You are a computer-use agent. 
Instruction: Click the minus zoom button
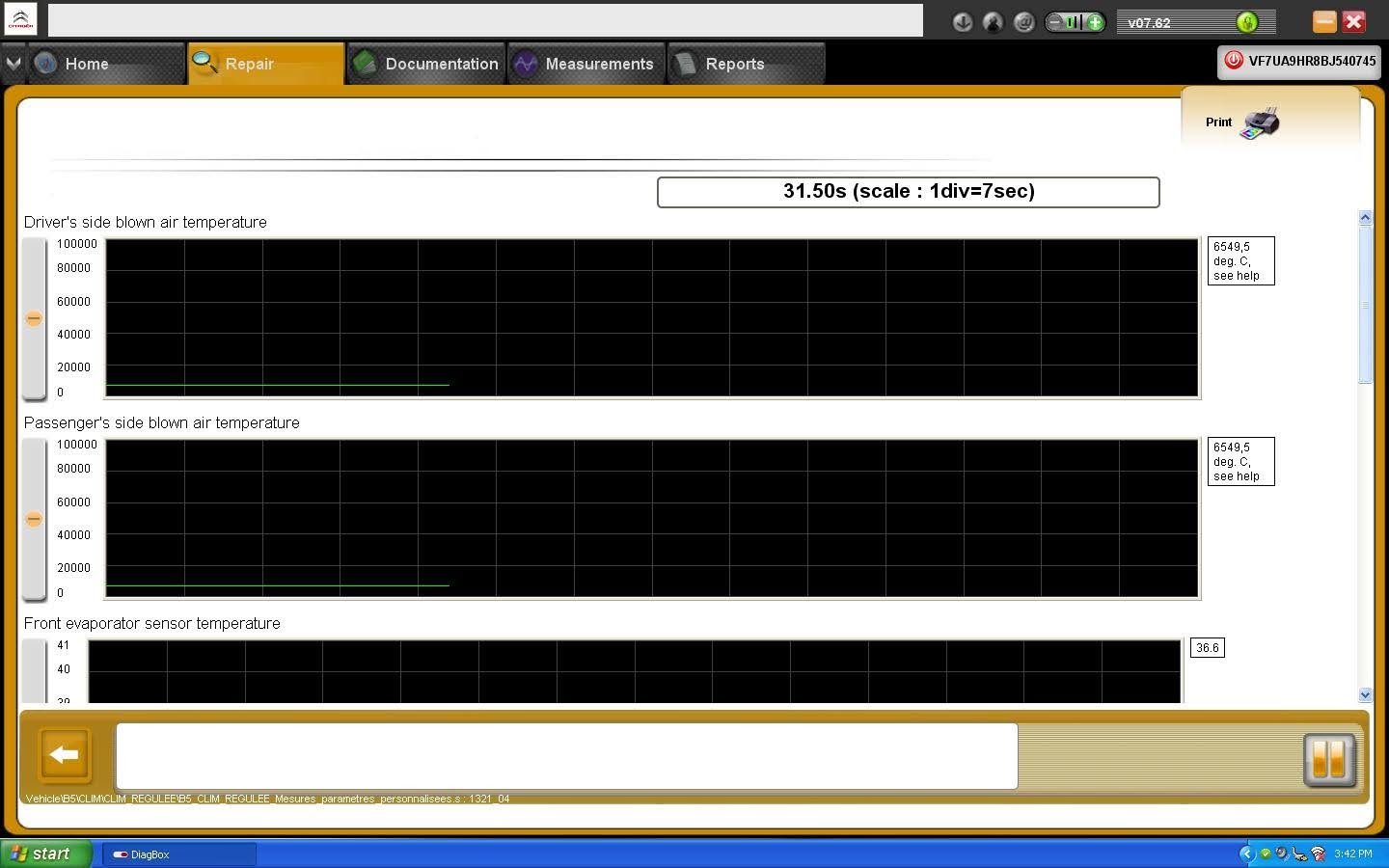tap(1055, 21)
